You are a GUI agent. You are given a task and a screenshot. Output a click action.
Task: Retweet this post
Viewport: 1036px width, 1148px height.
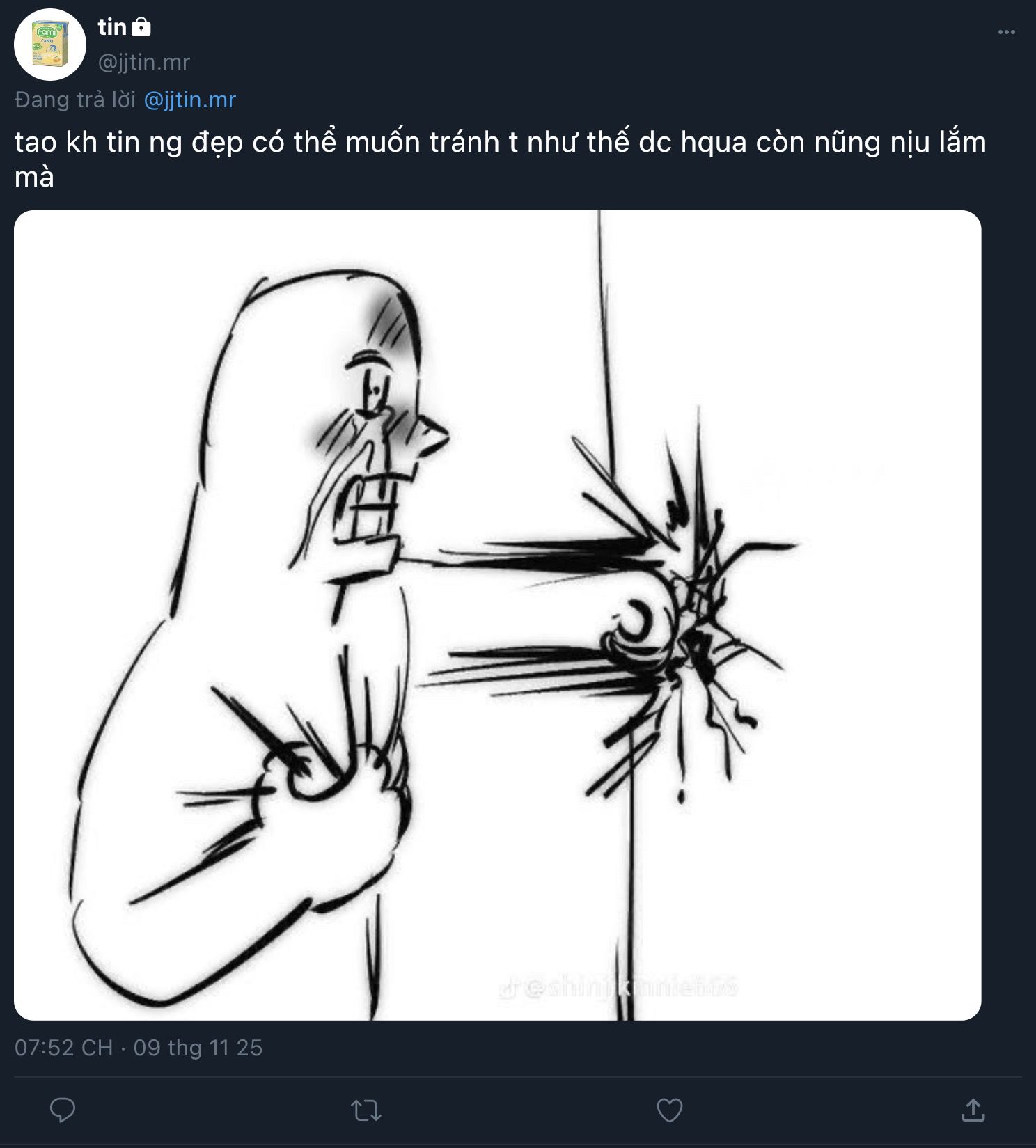tap(366, 1110)
